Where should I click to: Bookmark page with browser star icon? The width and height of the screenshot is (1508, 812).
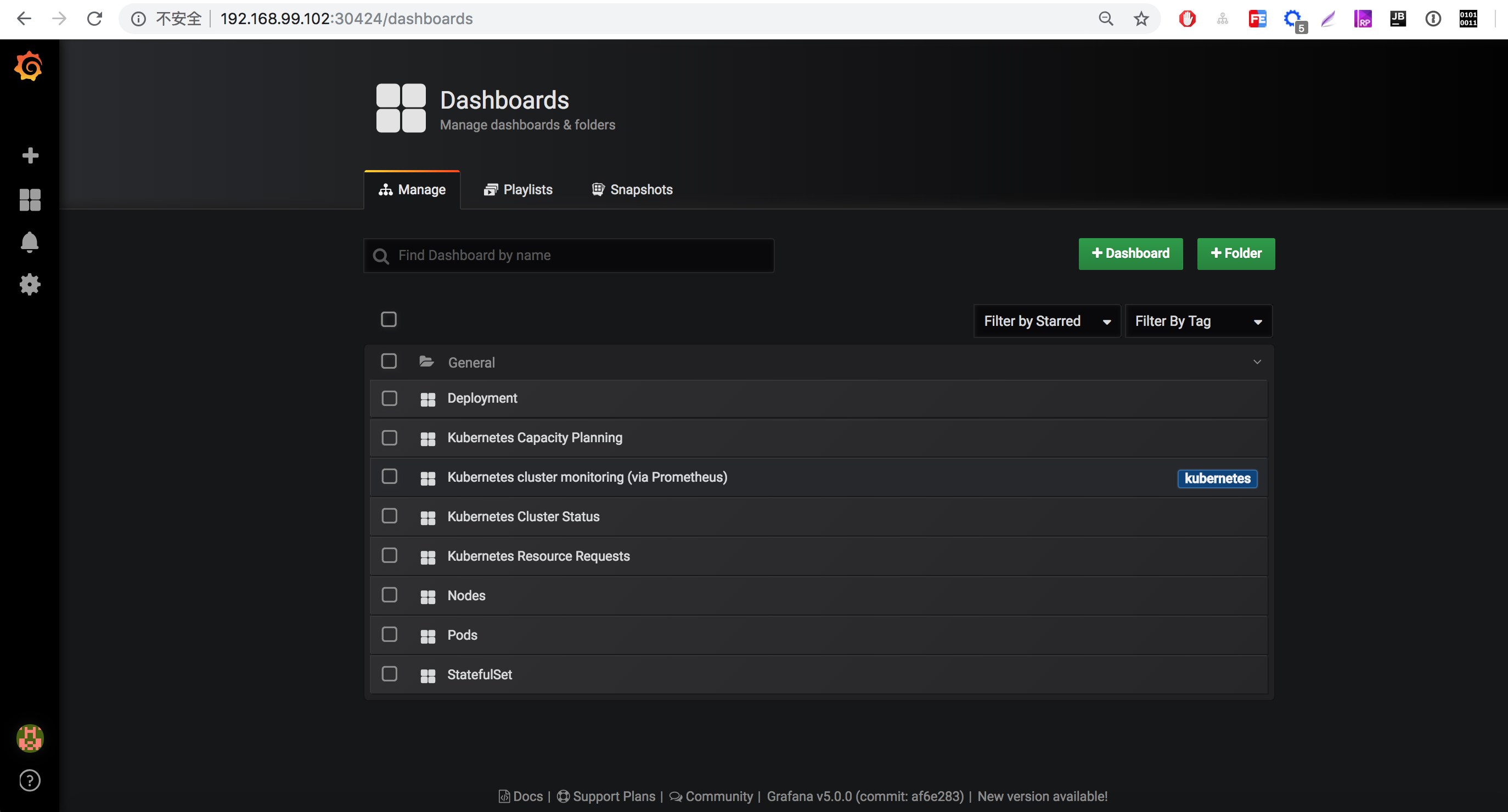click(x=1141, y=19)
